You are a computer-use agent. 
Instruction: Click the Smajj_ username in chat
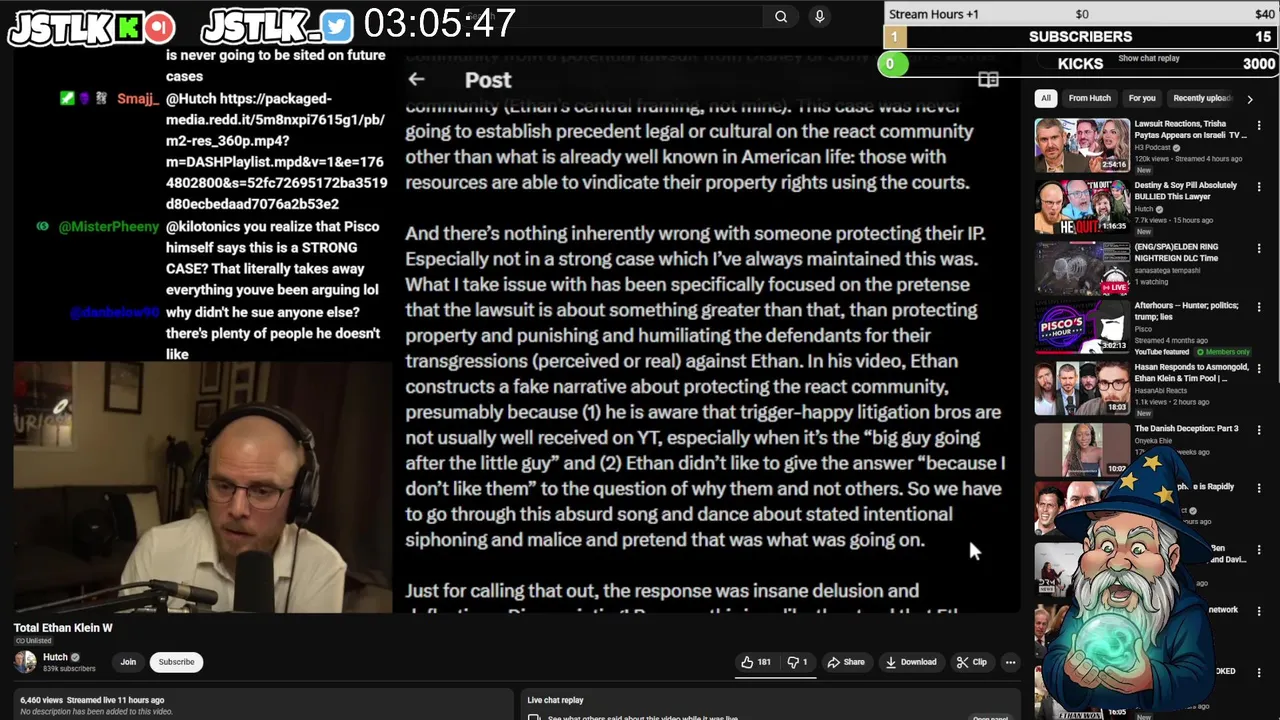(x=138, y=99)
